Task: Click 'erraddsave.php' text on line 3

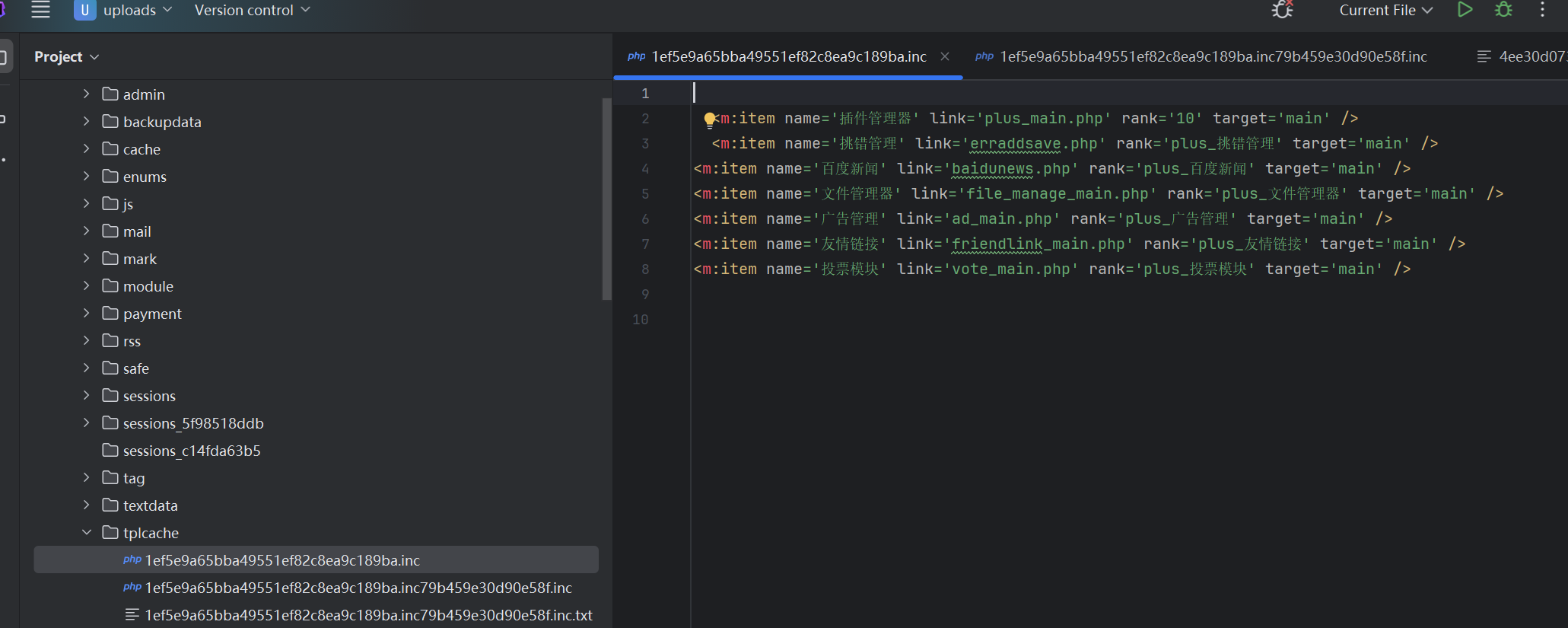Action: (x=1033, y=144)
